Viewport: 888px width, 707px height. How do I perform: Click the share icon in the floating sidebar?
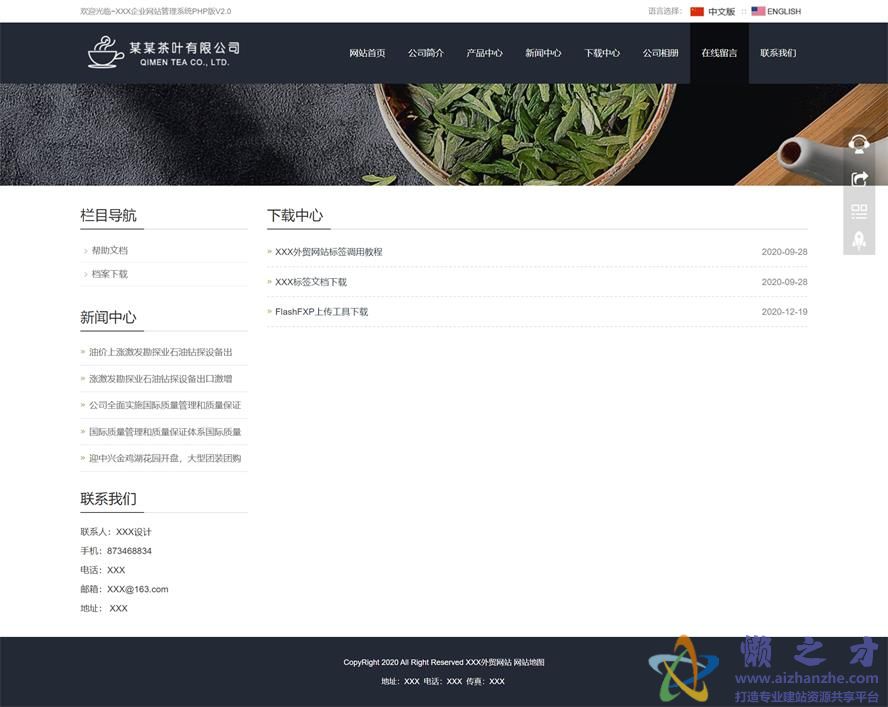click(x=859, y=178)
